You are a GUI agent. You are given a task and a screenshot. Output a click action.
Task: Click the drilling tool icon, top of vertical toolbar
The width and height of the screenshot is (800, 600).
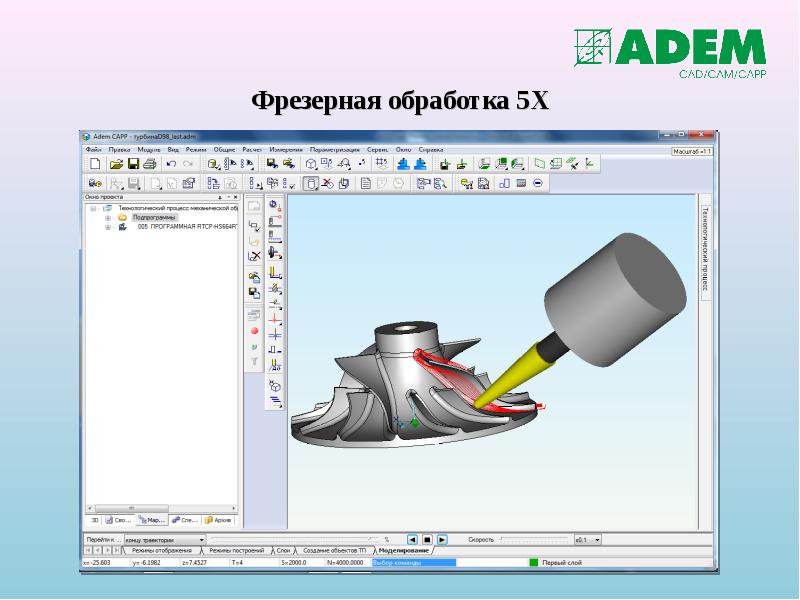click(x=275, y=206)
